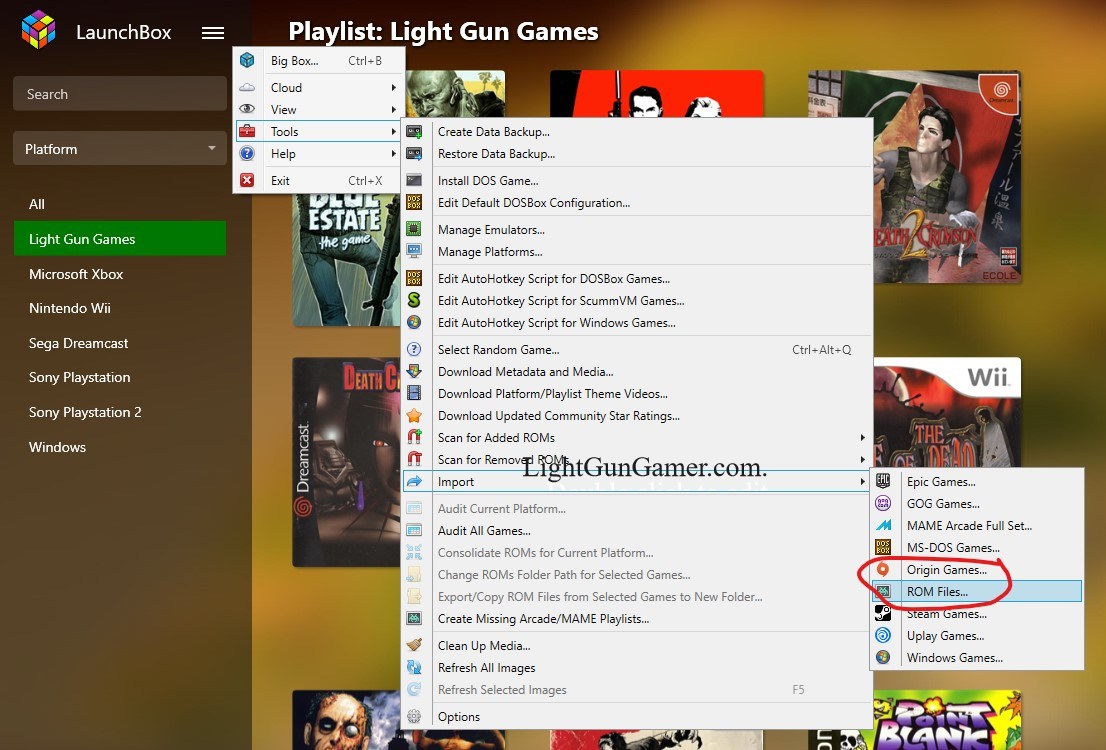Open the Platform dropdown

(x=120, y=149)
